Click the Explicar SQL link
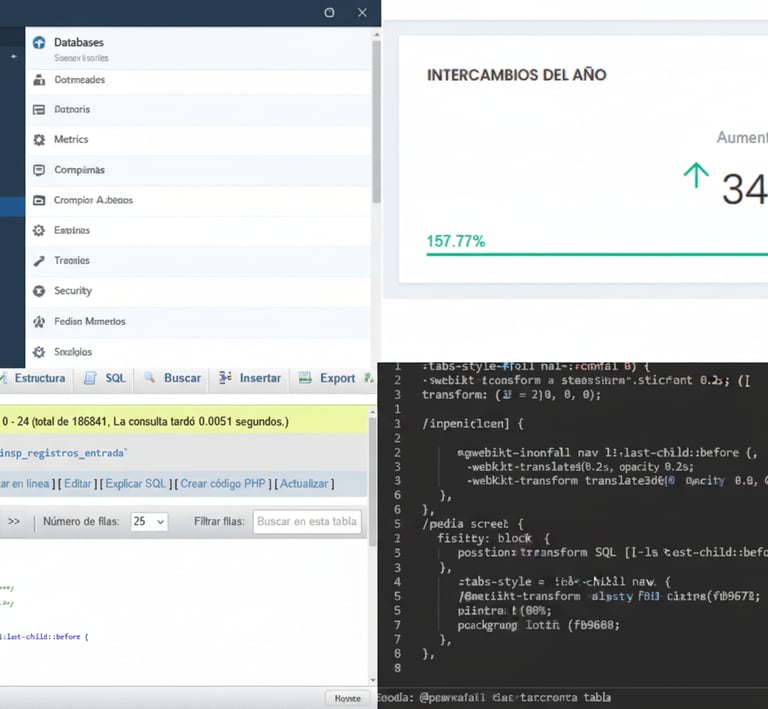The width and height of the screenshot is (768, 709). click(135, 484)
